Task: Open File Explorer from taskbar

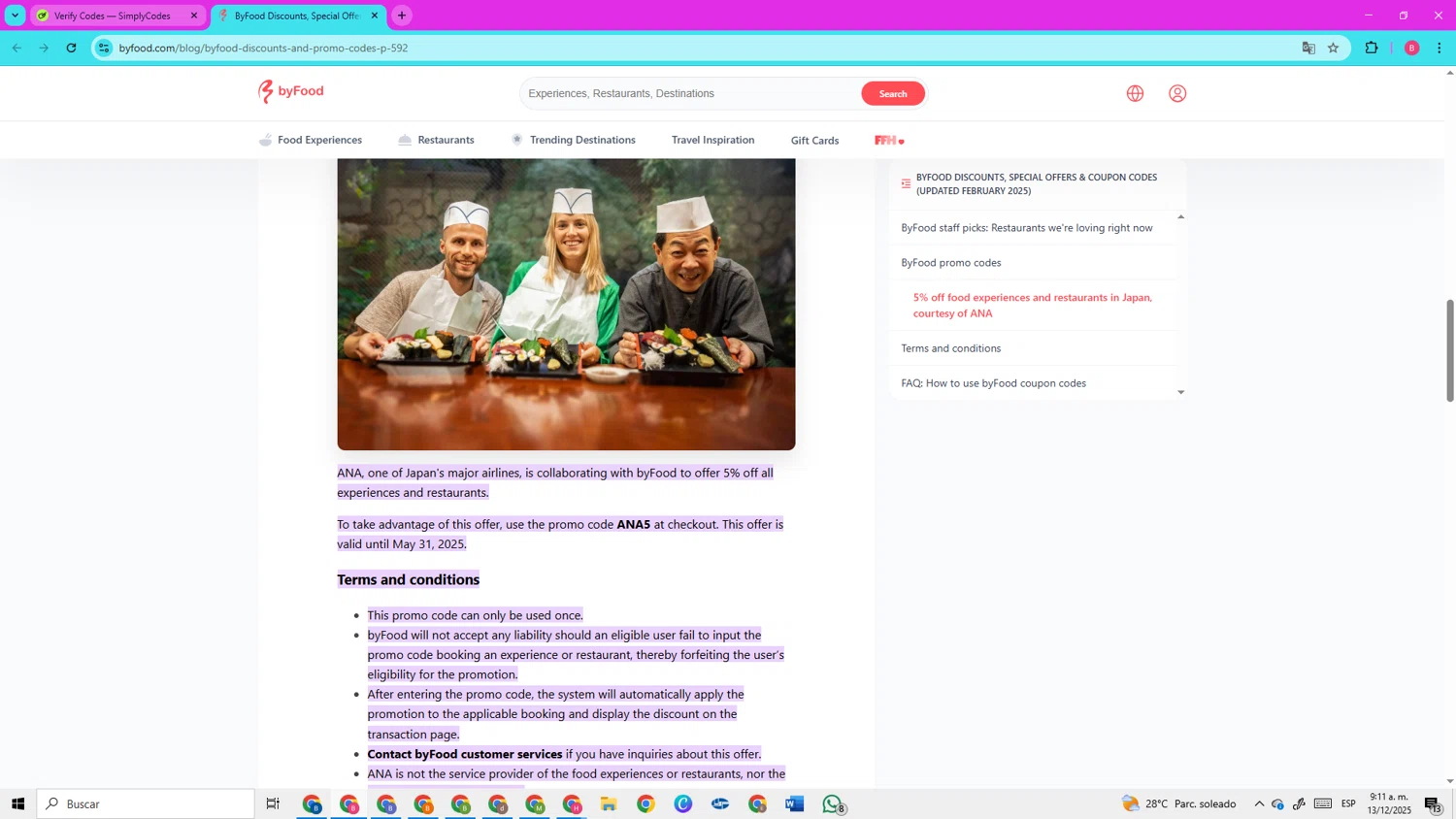Action: [x=609, y=803]
